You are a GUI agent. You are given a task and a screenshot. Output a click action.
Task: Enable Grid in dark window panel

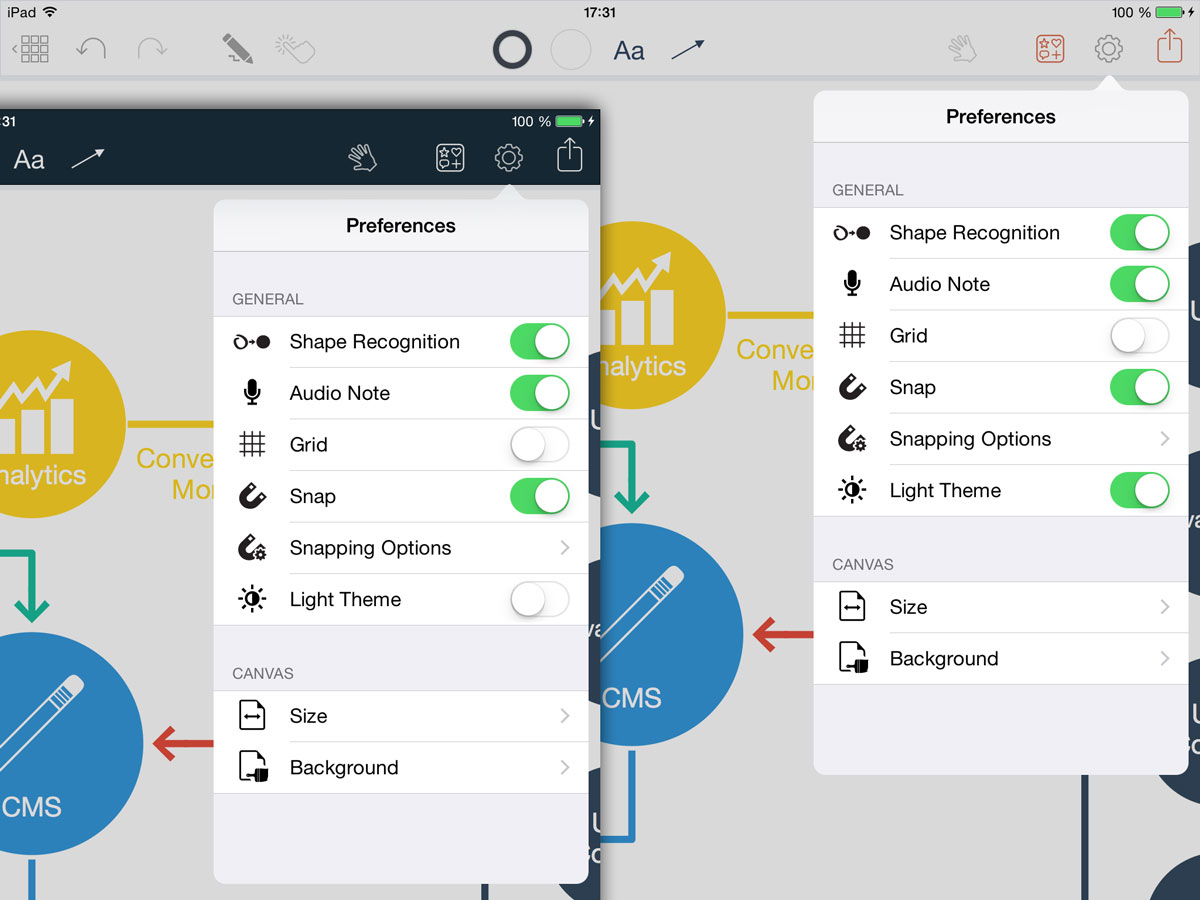(x=539, y=445)
